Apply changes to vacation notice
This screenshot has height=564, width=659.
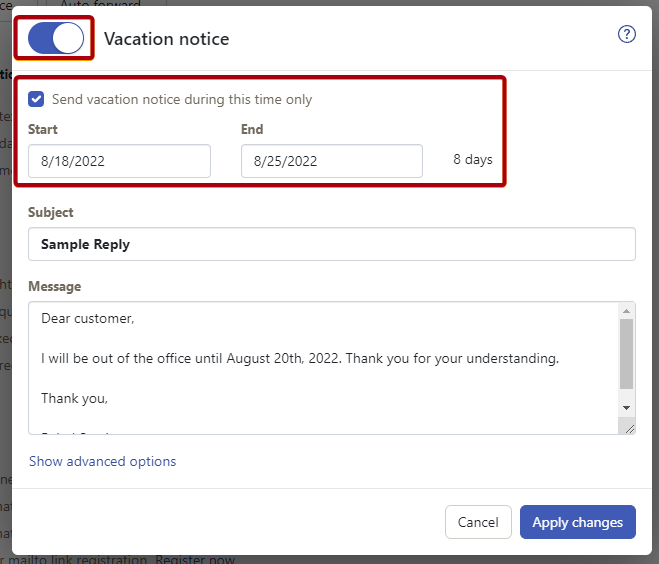point(577,522)
